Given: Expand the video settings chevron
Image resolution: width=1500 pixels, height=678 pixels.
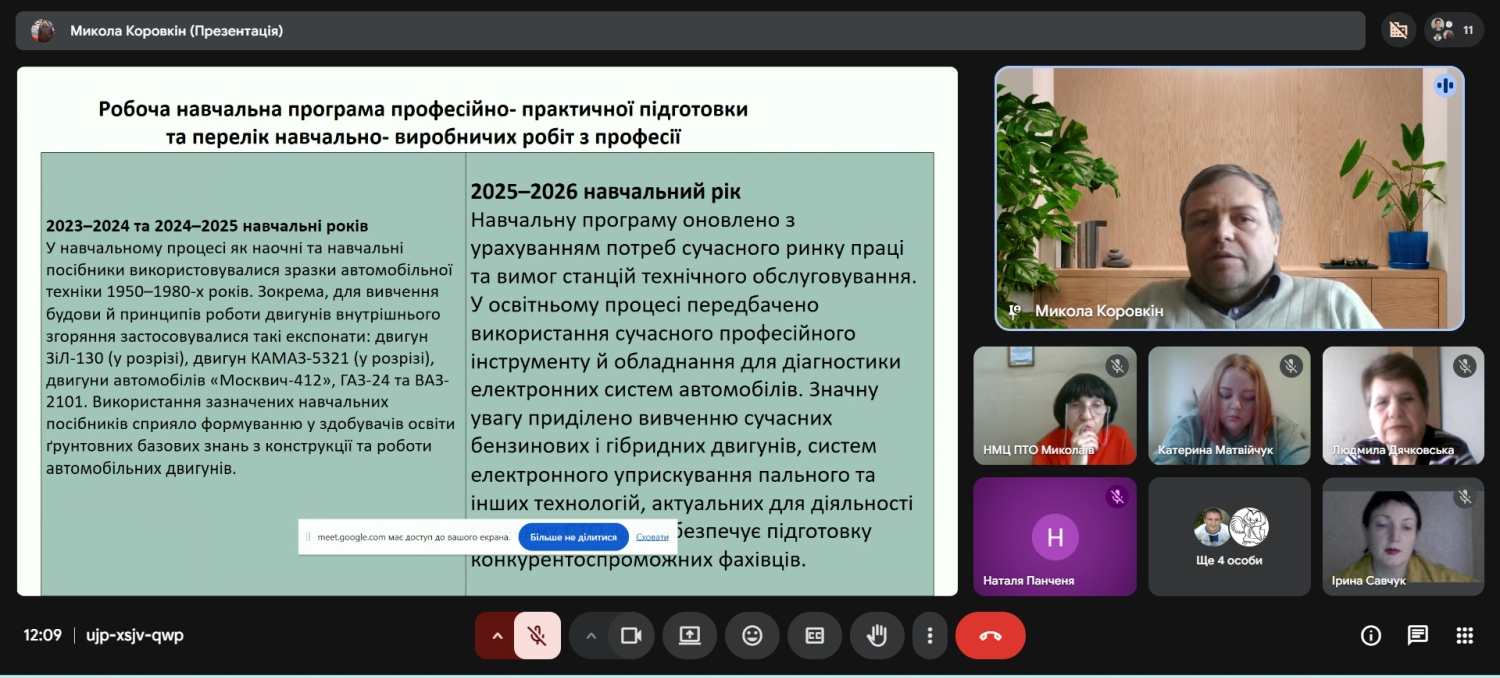Looking at the screenshot, I should 590,635.
